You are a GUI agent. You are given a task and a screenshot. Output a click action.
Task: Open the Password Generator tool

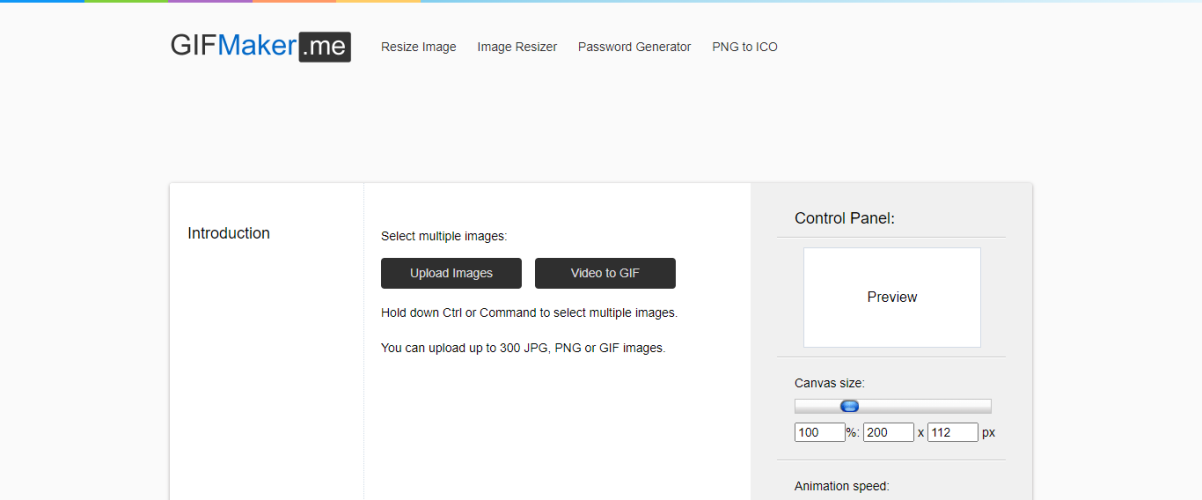(x=634, y=47)
